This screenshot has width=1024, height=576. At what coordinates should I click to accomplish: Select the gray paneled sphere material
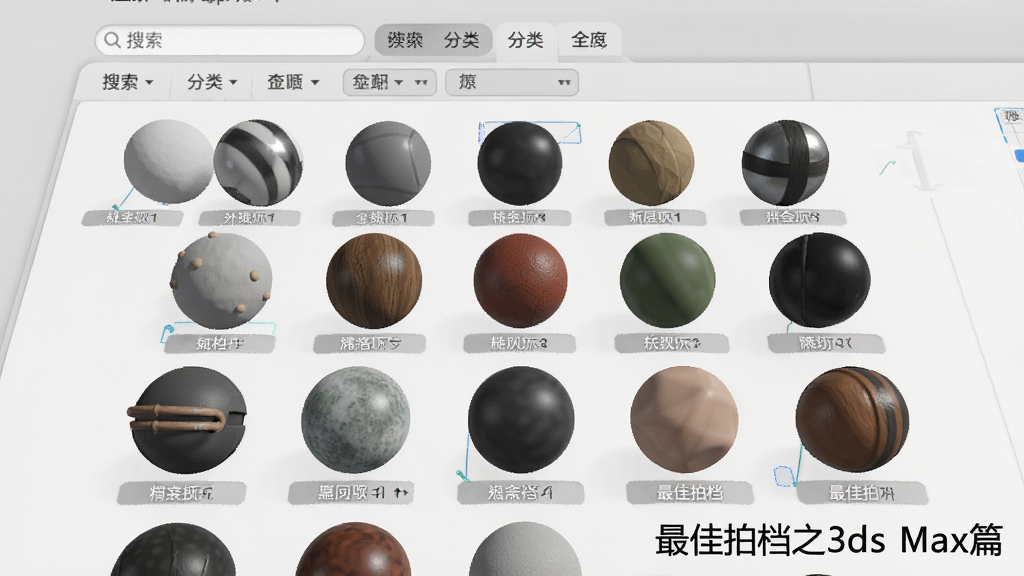(x=388, y=163)
